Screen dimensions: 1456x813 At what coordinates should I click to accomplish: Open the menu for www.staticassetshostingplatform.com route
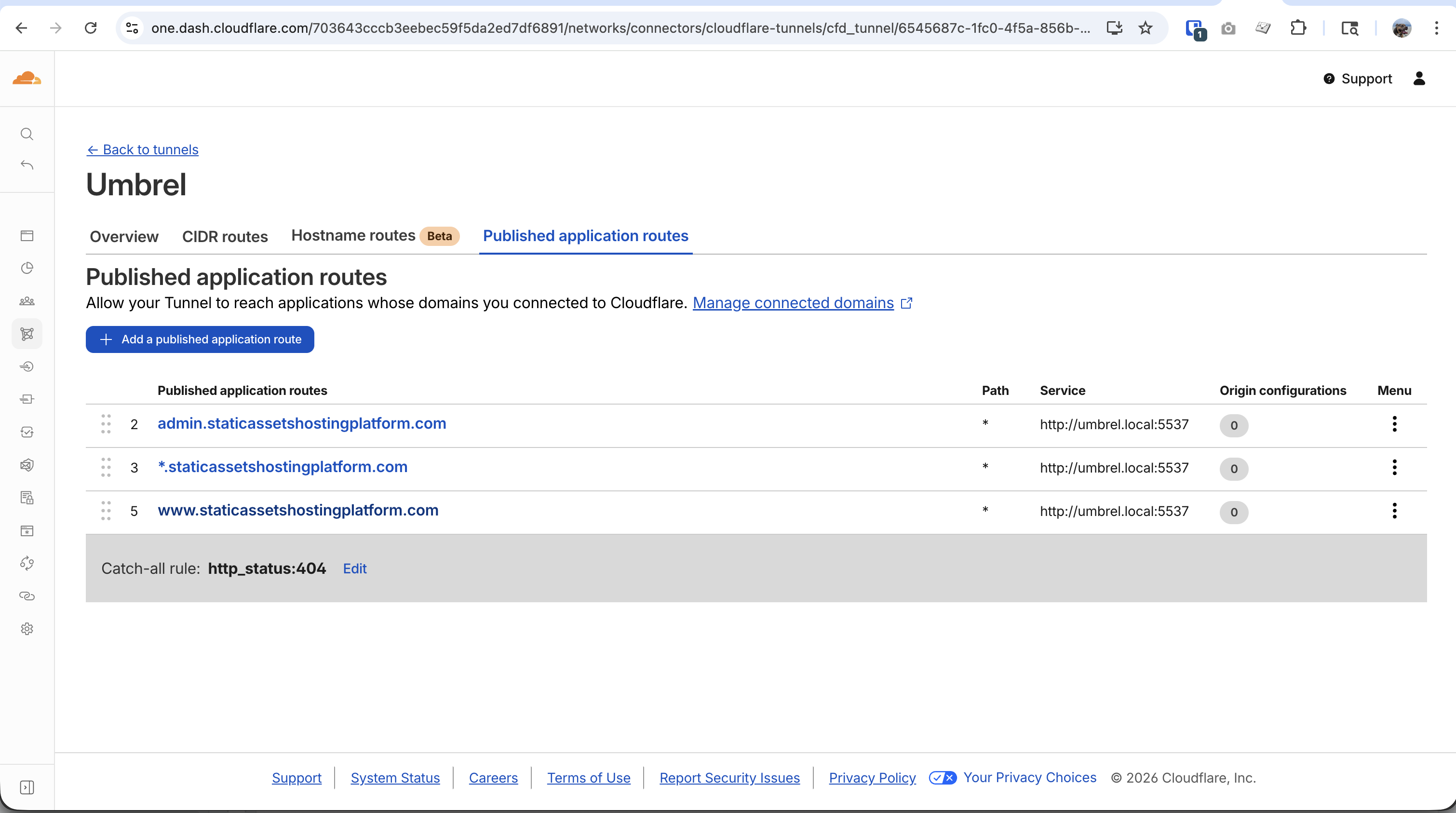tap(1394, 511)
